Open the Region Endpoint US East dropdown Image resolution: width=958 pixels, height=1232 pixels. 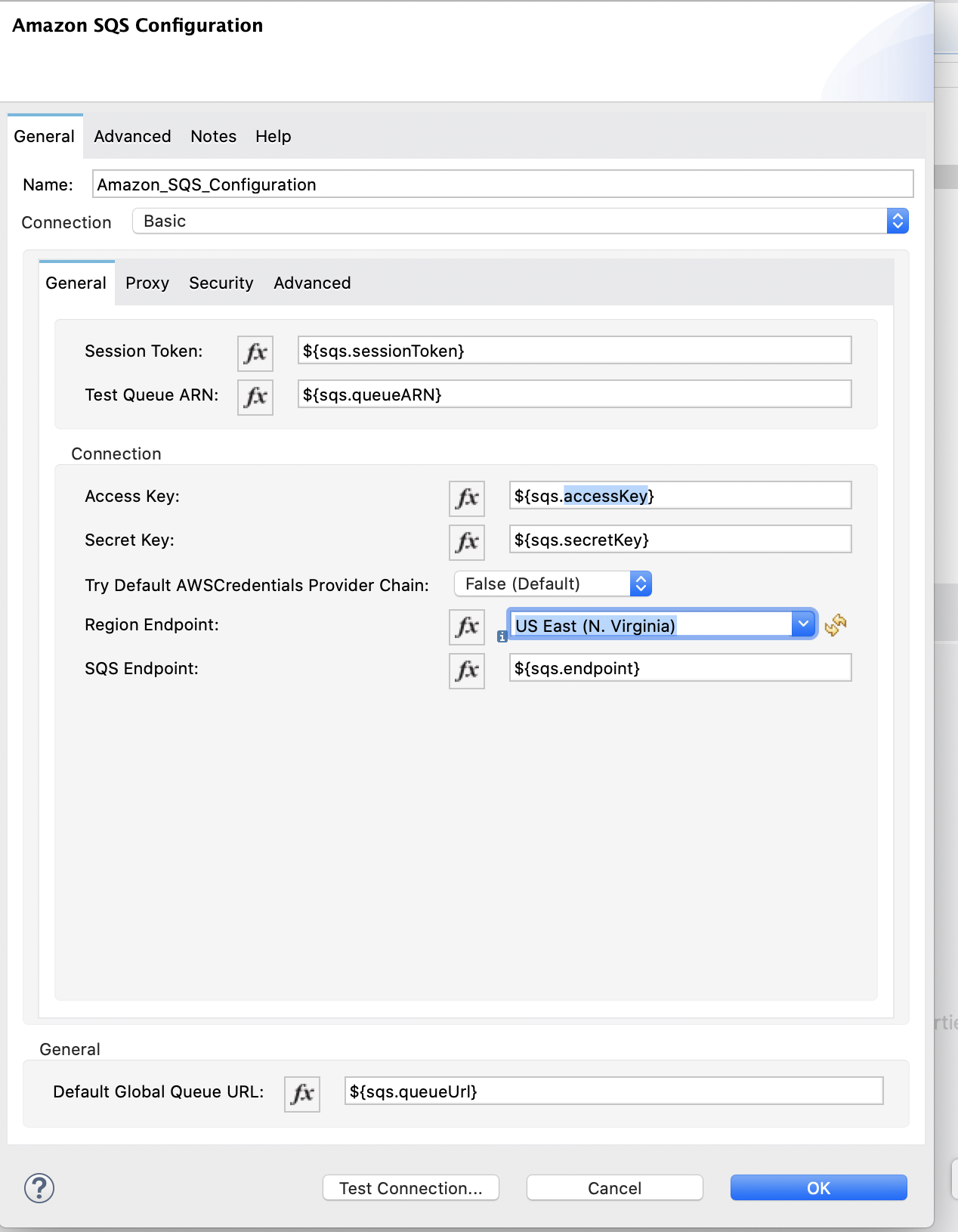[x=662, y=625]
